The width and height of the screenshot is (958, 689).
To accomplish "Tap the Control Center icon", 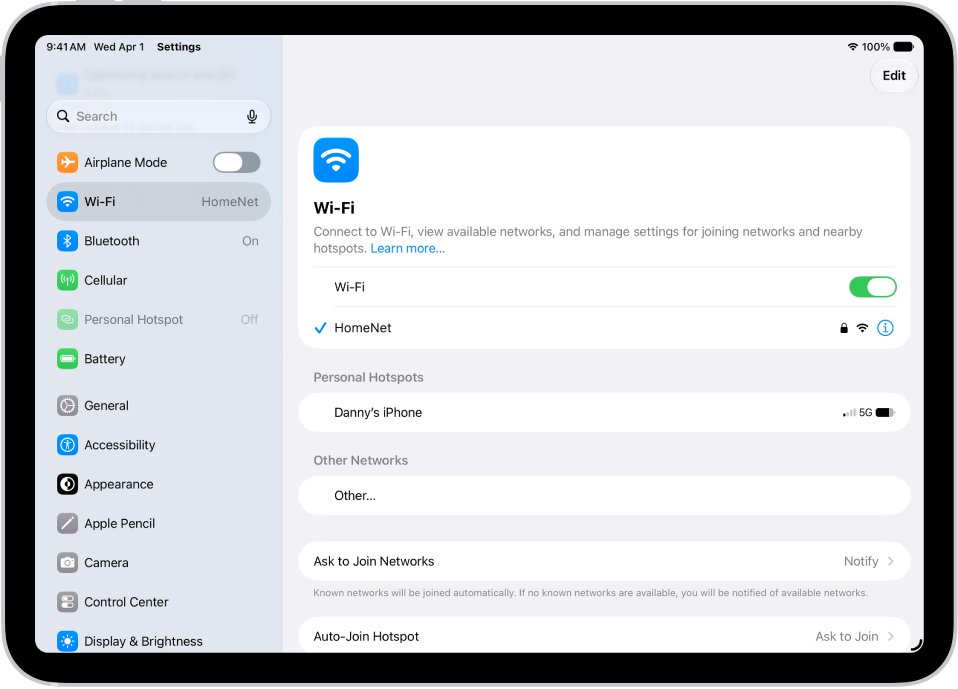I will [x=67, y=602].
